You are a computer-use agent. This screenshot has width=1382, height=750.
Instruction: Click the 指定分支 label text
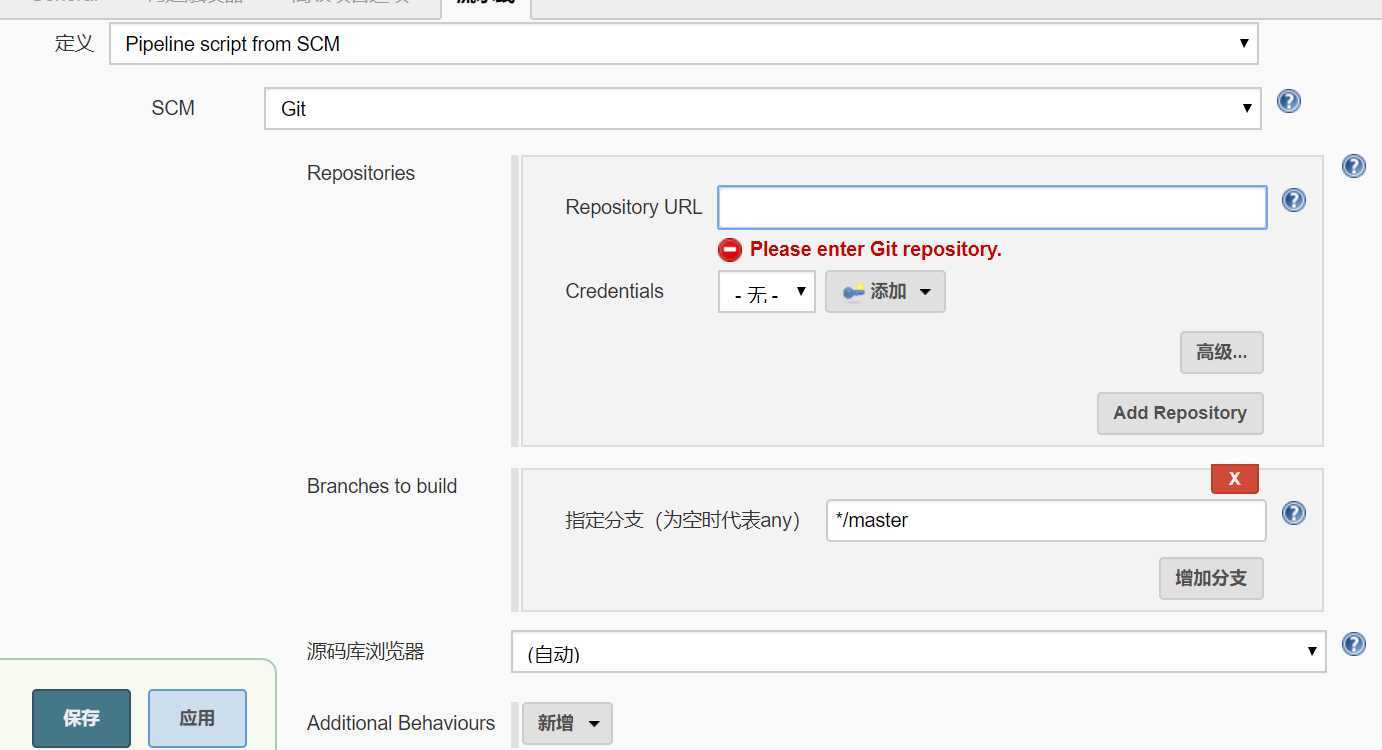[683, 520]
